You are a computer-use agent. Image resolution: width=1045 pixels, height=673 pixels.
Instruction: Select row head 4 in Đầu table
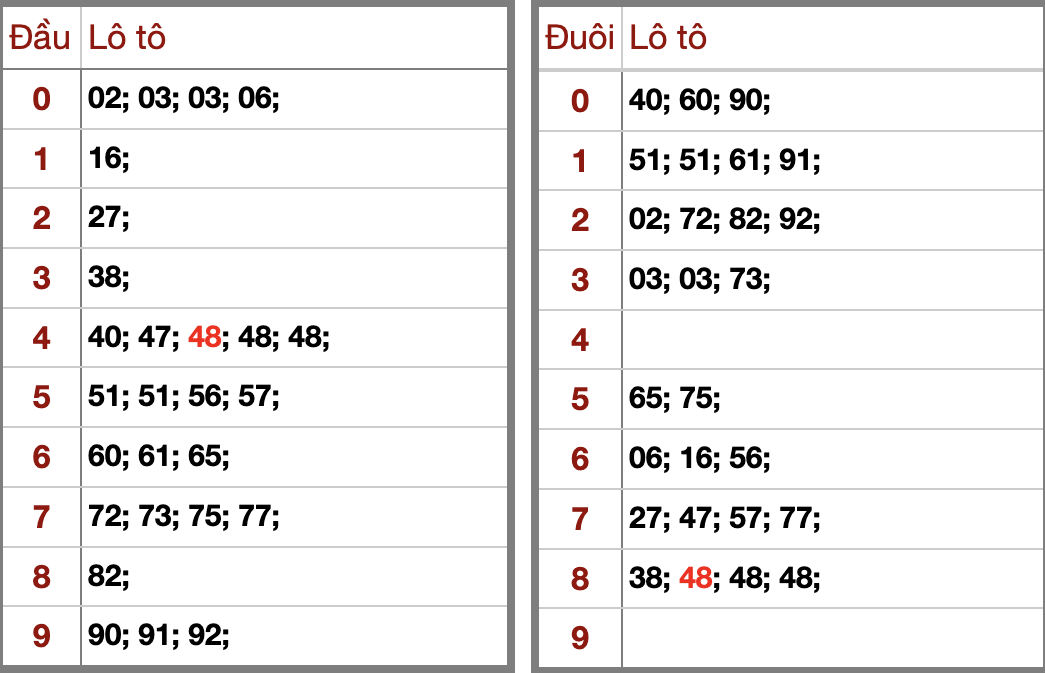(41, 338)
